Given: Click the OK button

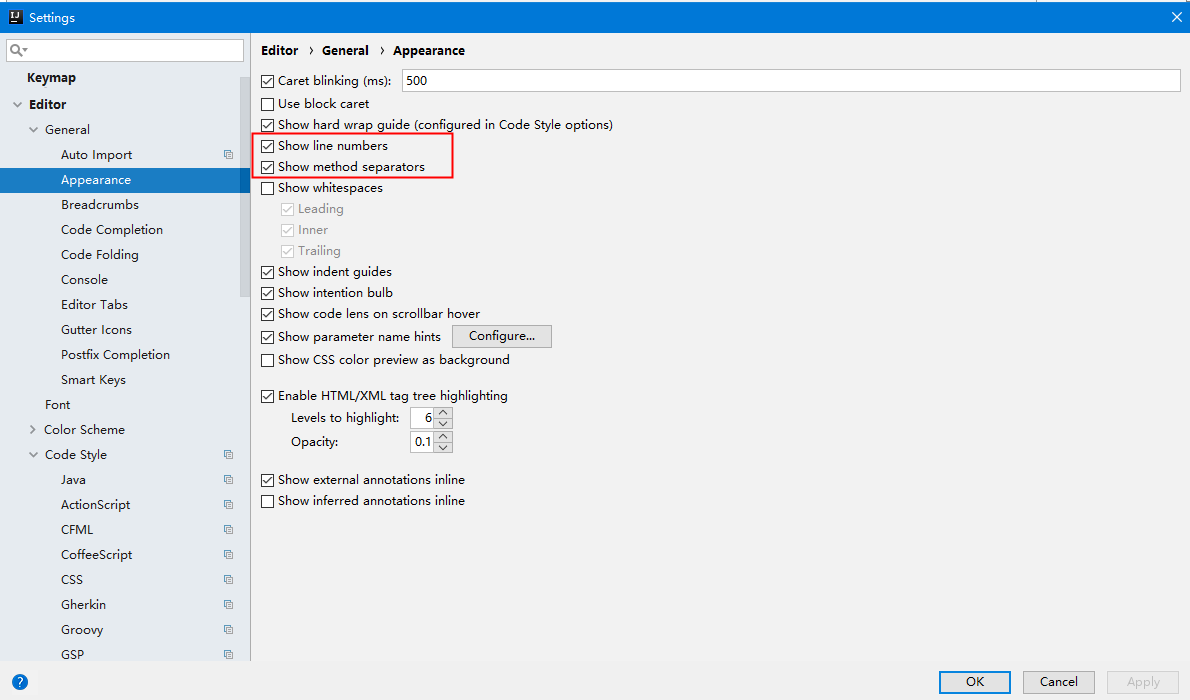Looking at the screenshot, I should [x=974, y=682].
